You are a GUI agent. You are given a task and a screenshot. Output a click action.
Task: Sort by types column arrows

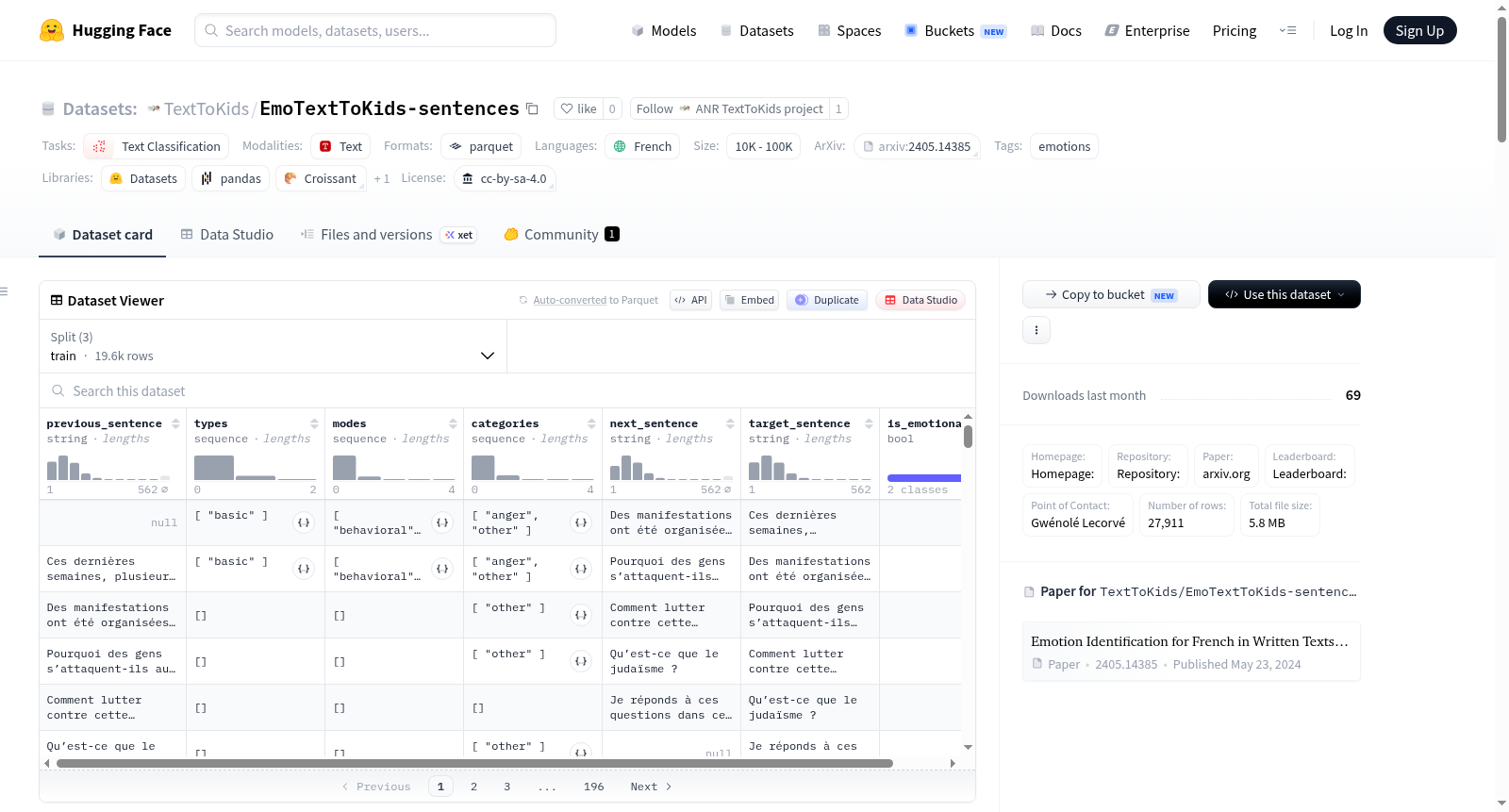click(x=314, y=423)
